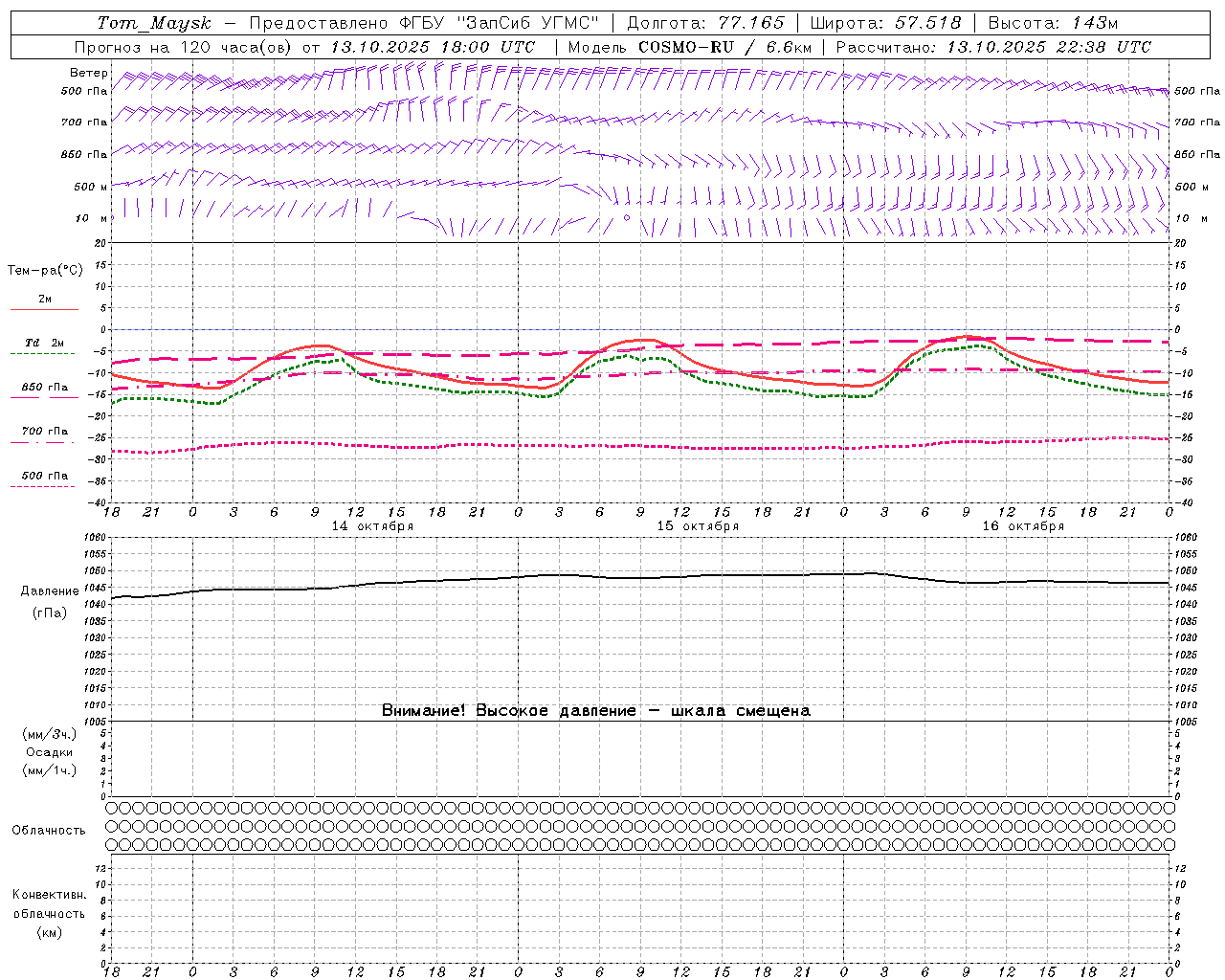Select the Прогноз на 120 часа(ов) text
The image size is (1225, 980).
click(184, 47)
